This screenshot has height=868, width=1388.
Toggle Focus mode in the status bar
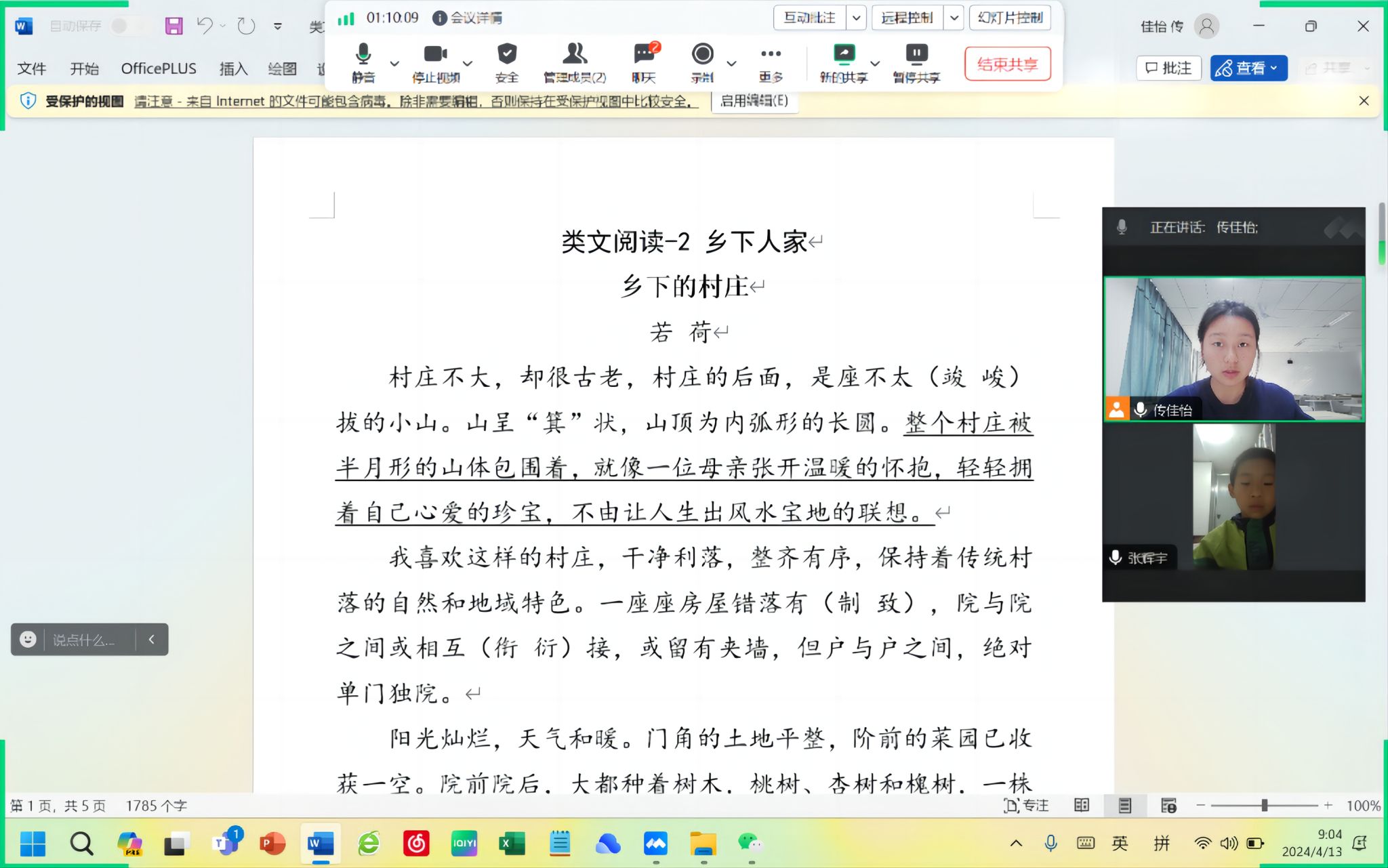click(x=1026, y=805)
